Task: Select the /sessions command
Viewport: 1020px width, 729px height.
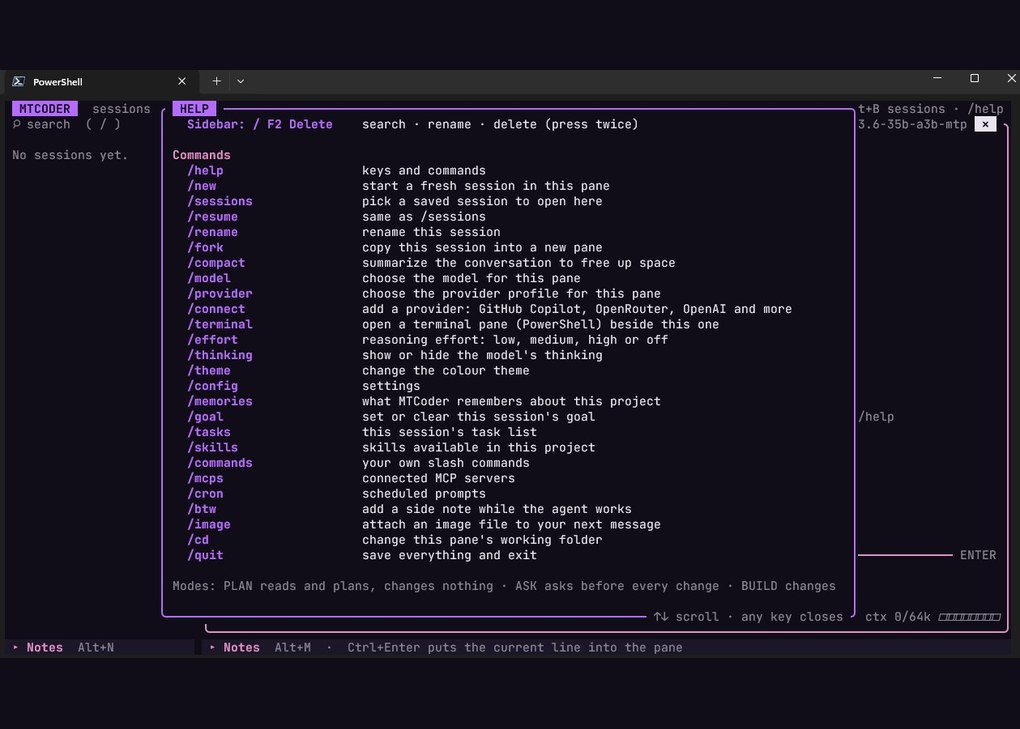Action: click(x=220, y=202)
